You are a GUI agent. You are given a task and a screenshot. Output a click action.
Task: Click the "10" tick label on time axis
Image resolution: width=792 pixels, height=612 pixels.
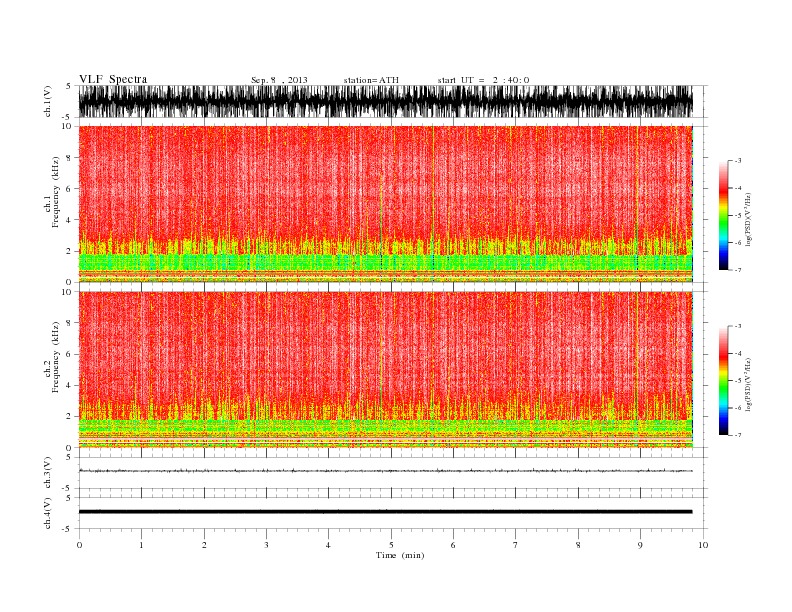click(x=703, y=545)
